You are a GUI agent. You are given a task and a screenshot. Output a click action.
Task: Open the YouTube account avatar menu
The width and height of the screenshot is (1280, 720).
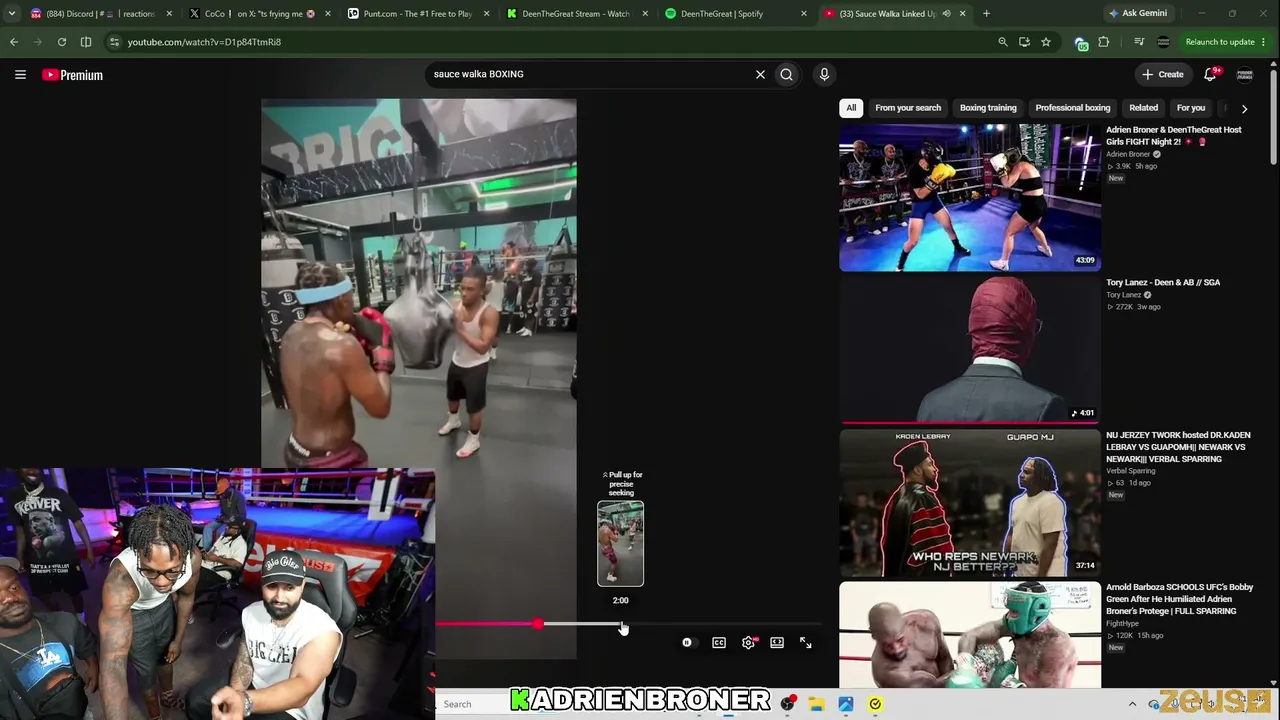tap(1245, 74)
